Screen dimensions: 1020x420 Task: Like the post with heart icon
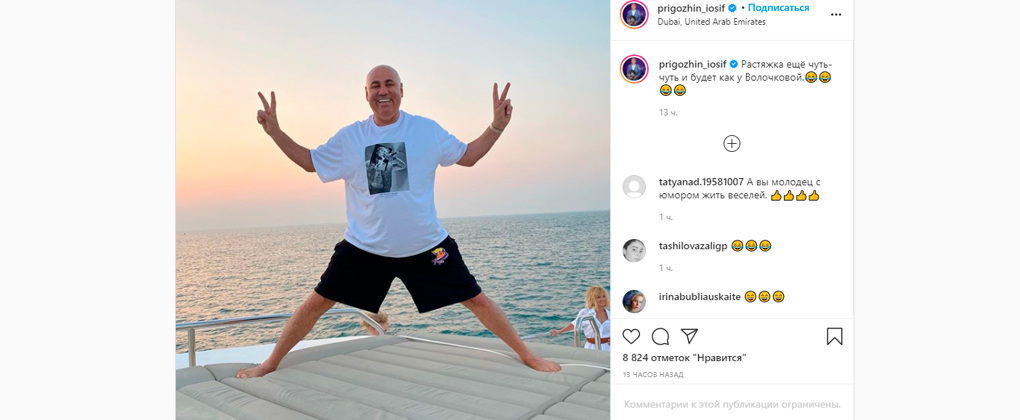pyautogui.click(x=631, y=336)
